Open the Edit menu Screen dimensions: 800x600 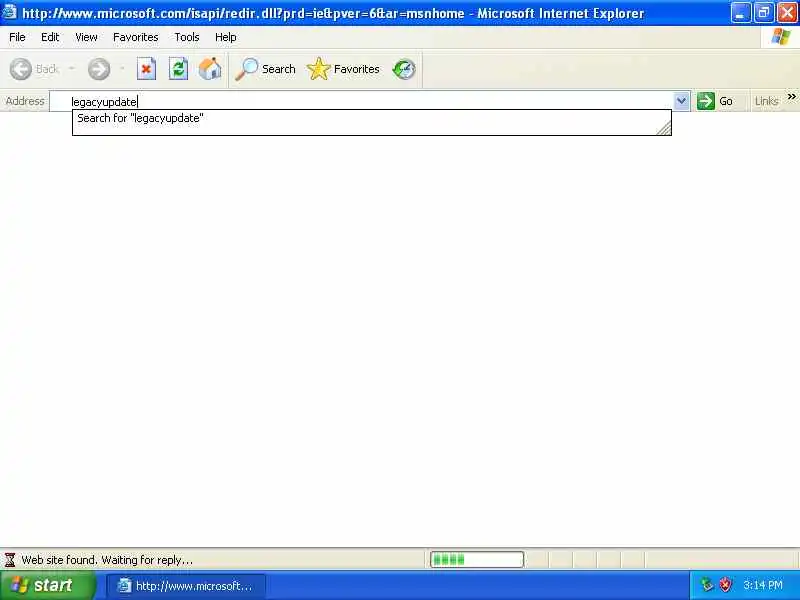(50, 37)
